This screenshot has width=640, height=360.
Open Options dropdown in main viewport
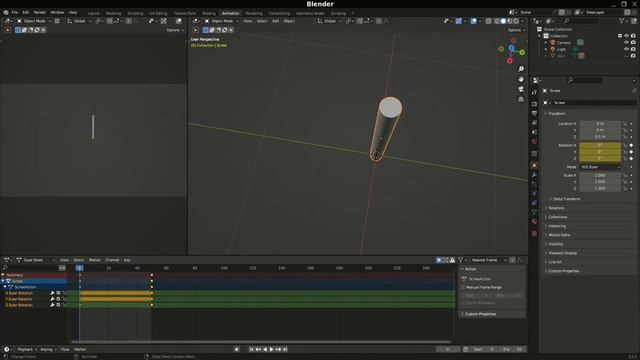(516, 30)
